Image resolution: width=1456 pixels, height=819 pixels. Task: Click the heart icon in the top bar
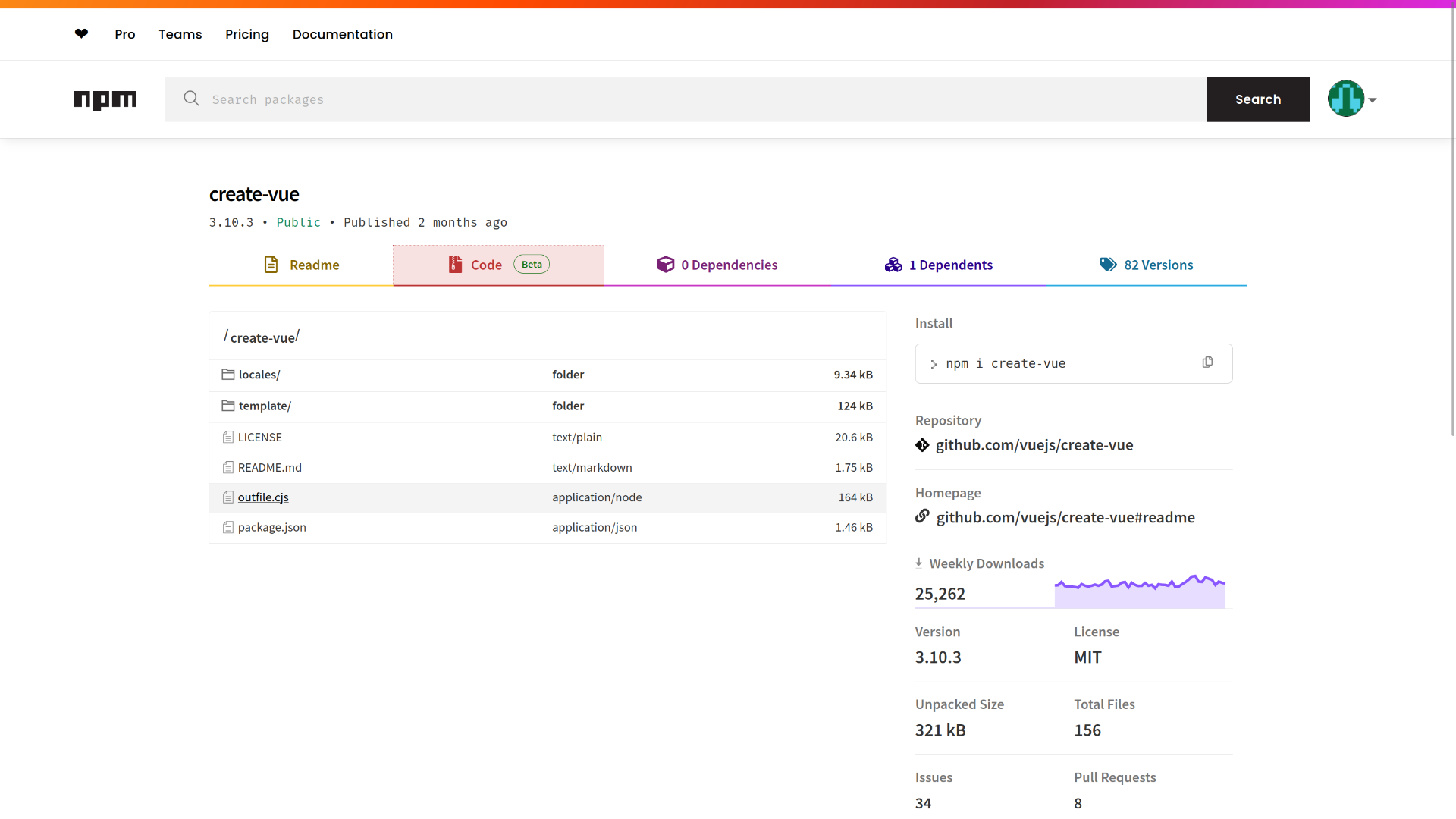81,34
